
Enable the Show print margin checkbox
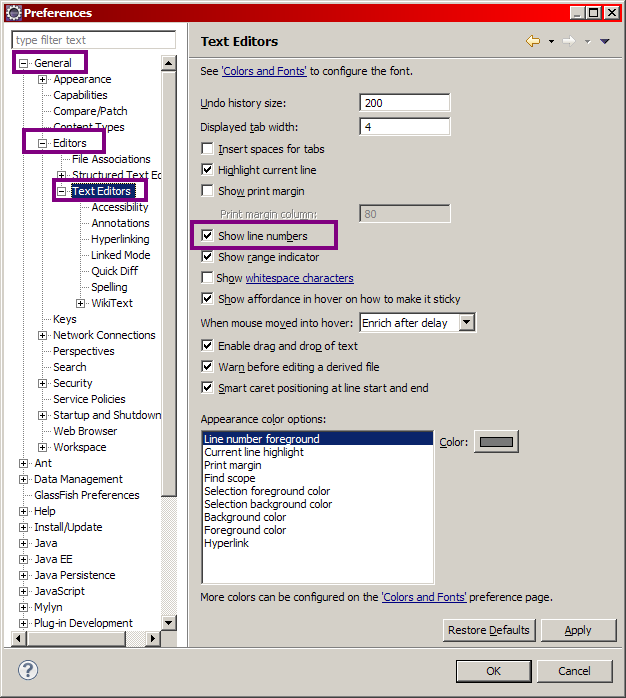pyautogui.click(x=208, y=191)
